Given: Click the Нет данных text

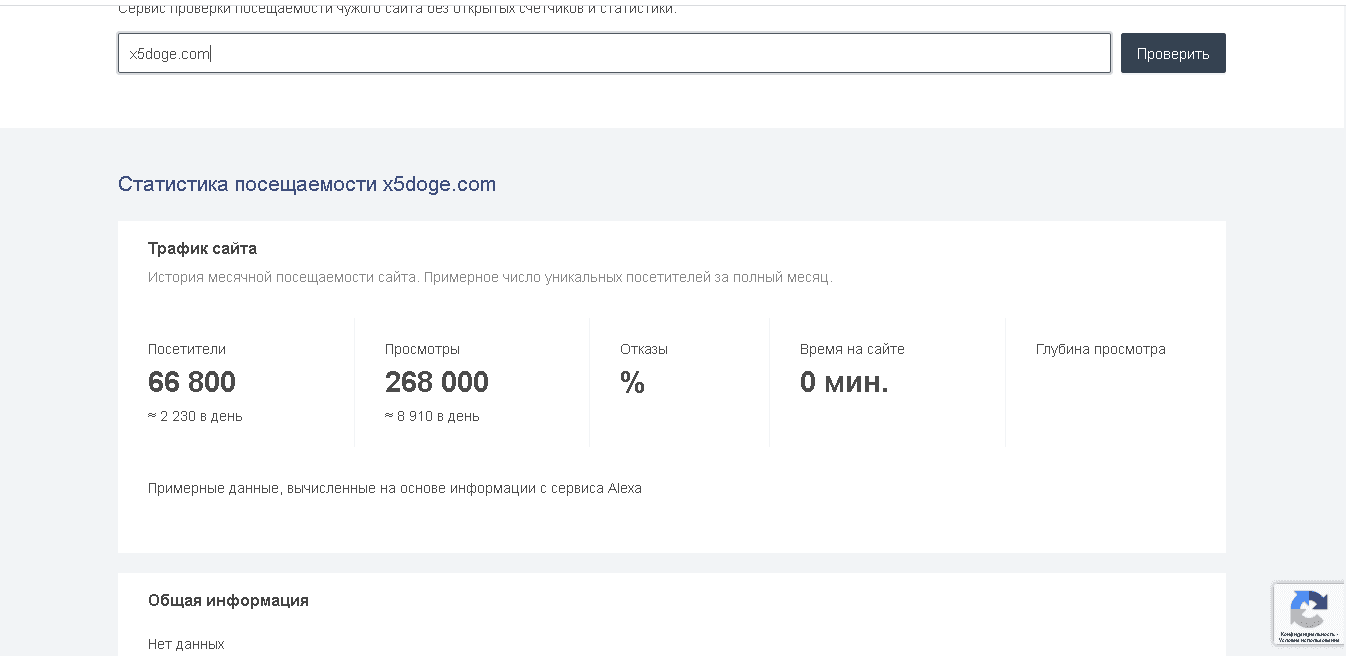Looking at the screenshot, I should tap(186, 644).
